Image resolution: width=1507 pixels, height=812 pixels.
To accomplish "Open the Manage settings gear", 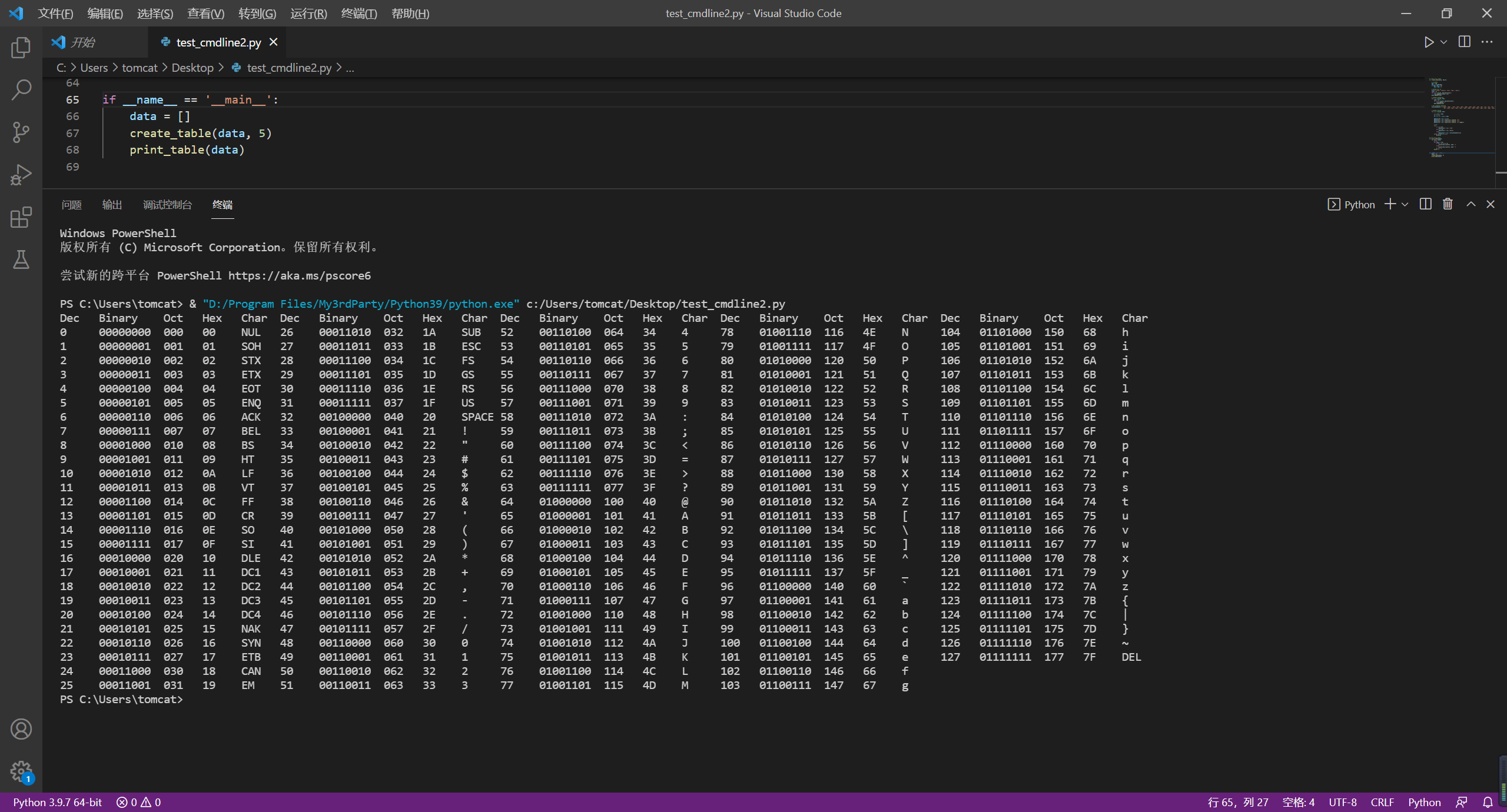I will pyautogui.click(x=21, y=771).
